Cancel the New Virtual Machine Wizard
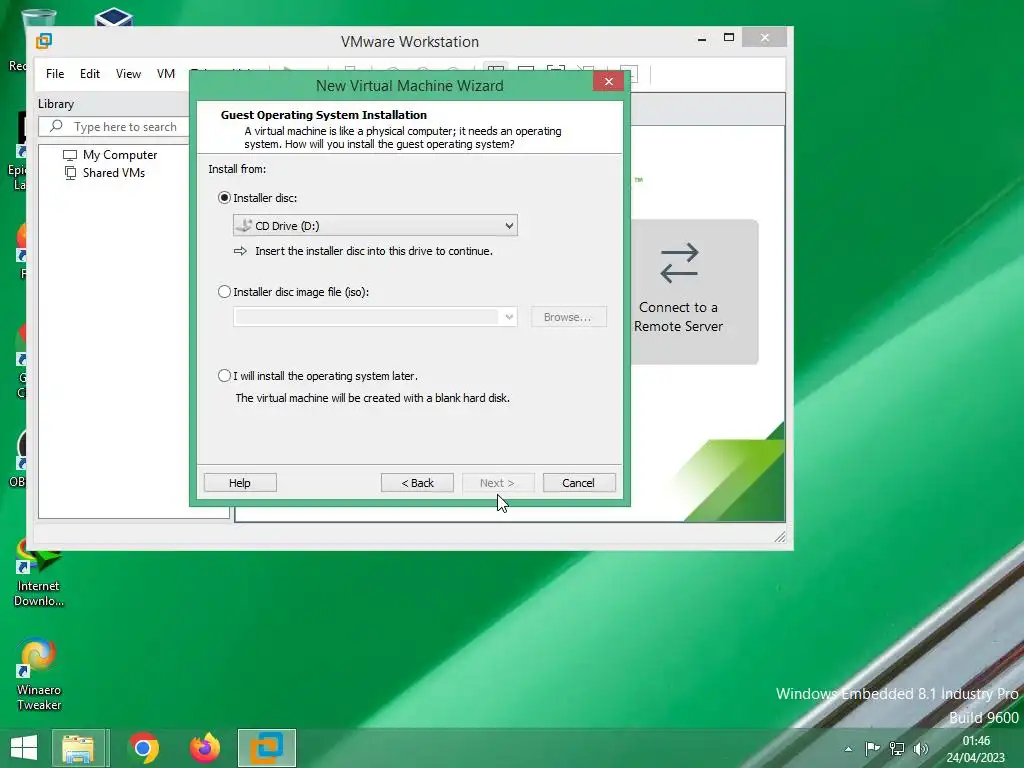 (x=579, y=483)
